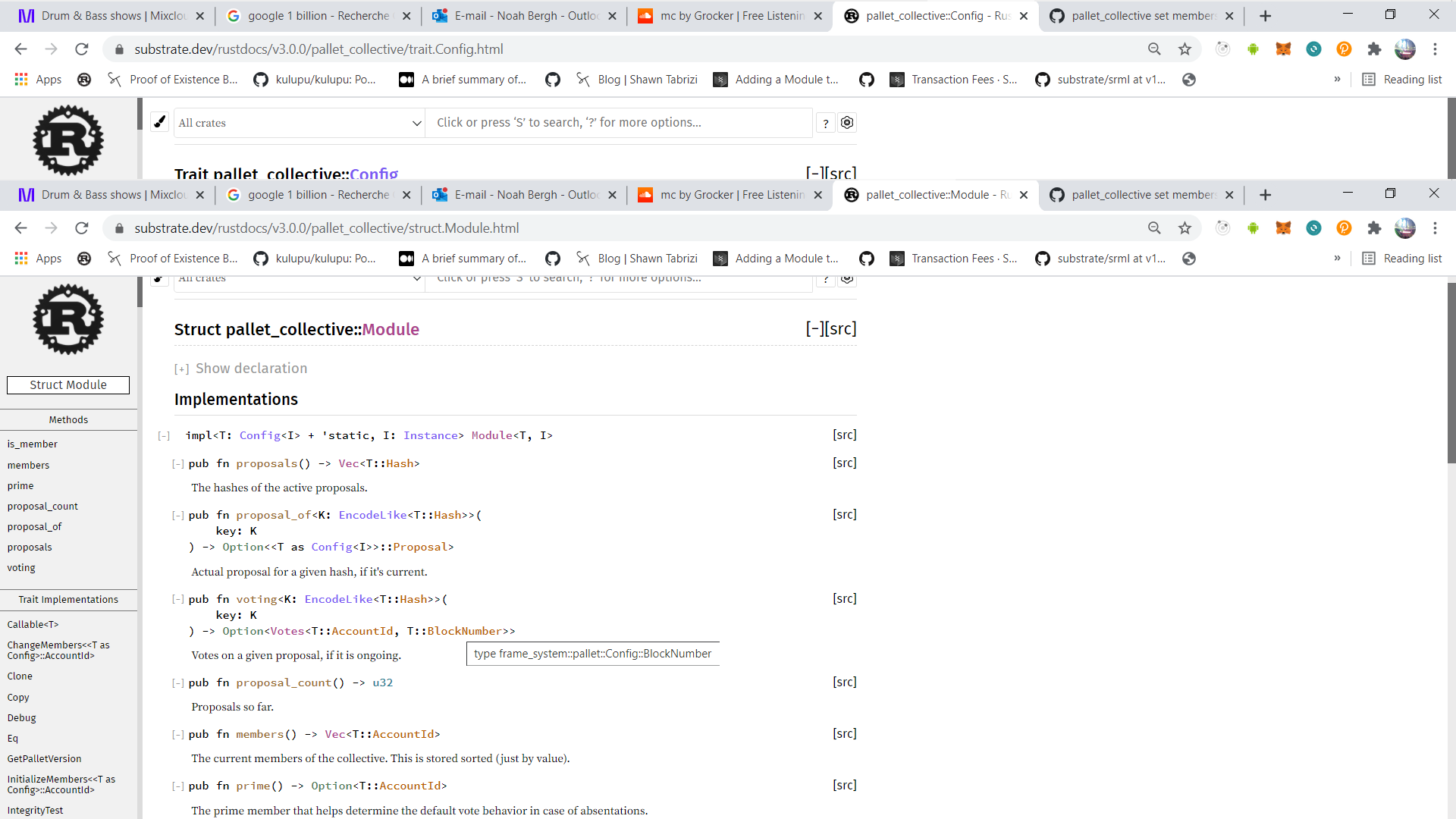The image size is (1456, 819).
Task: Close the pallet_collective::Module tab
Action: click(x=1024, y=195)
